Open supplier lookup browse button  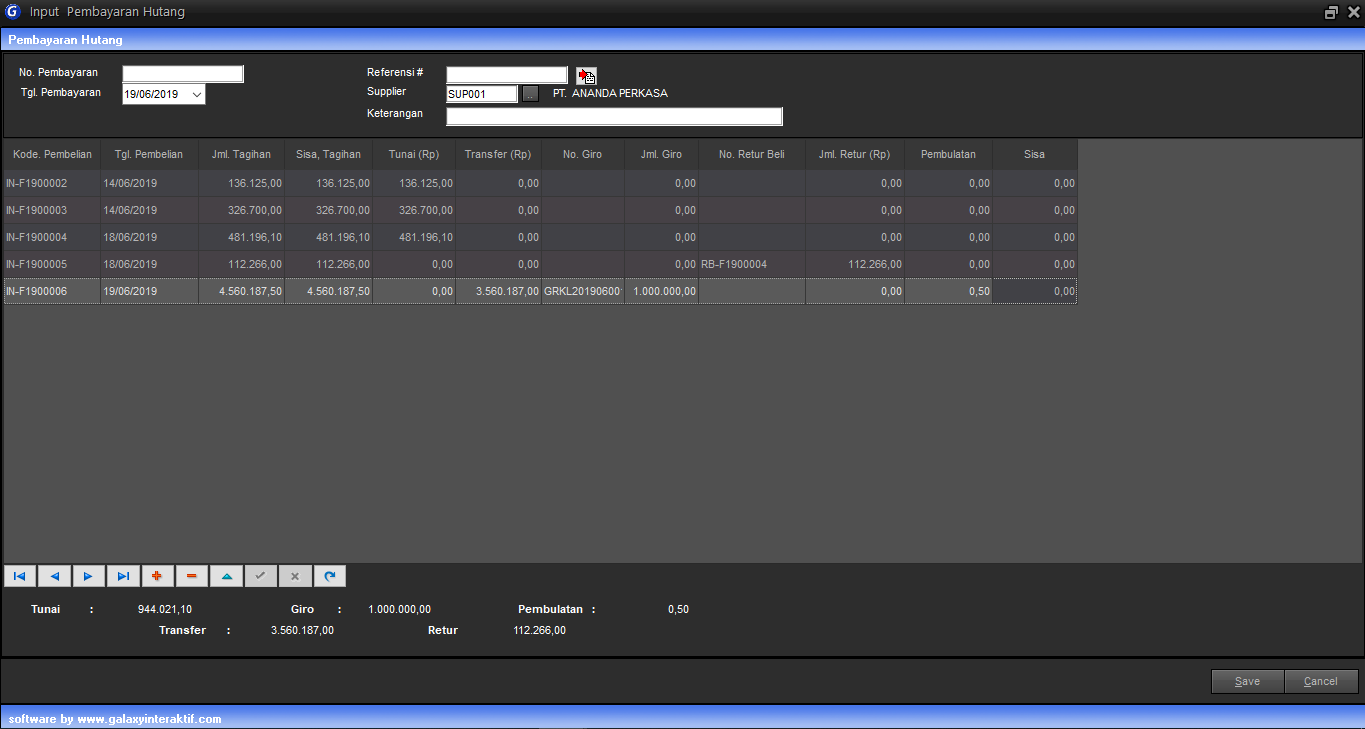530,94
